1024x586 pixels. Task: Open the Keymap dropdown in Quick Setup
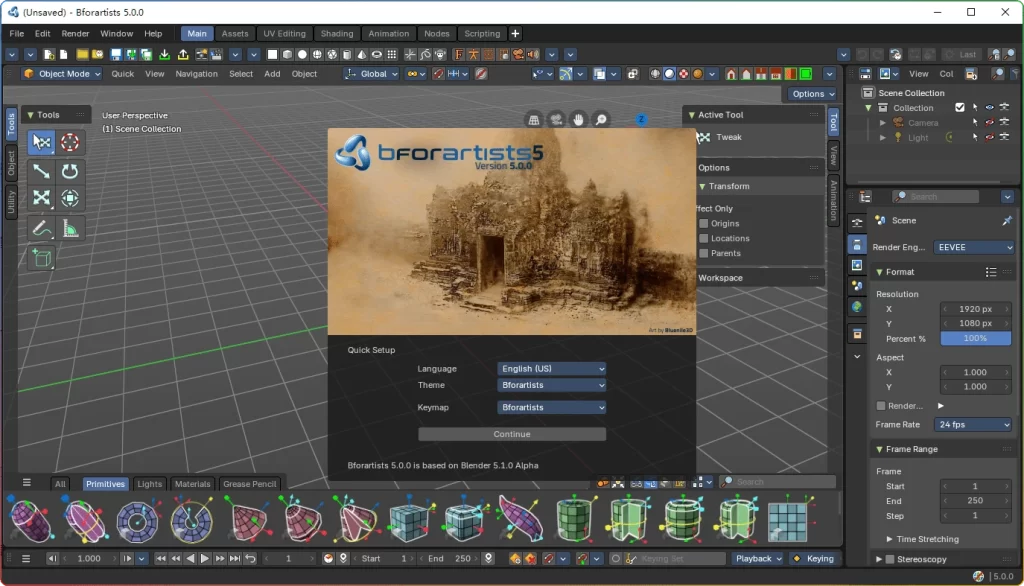551,407
